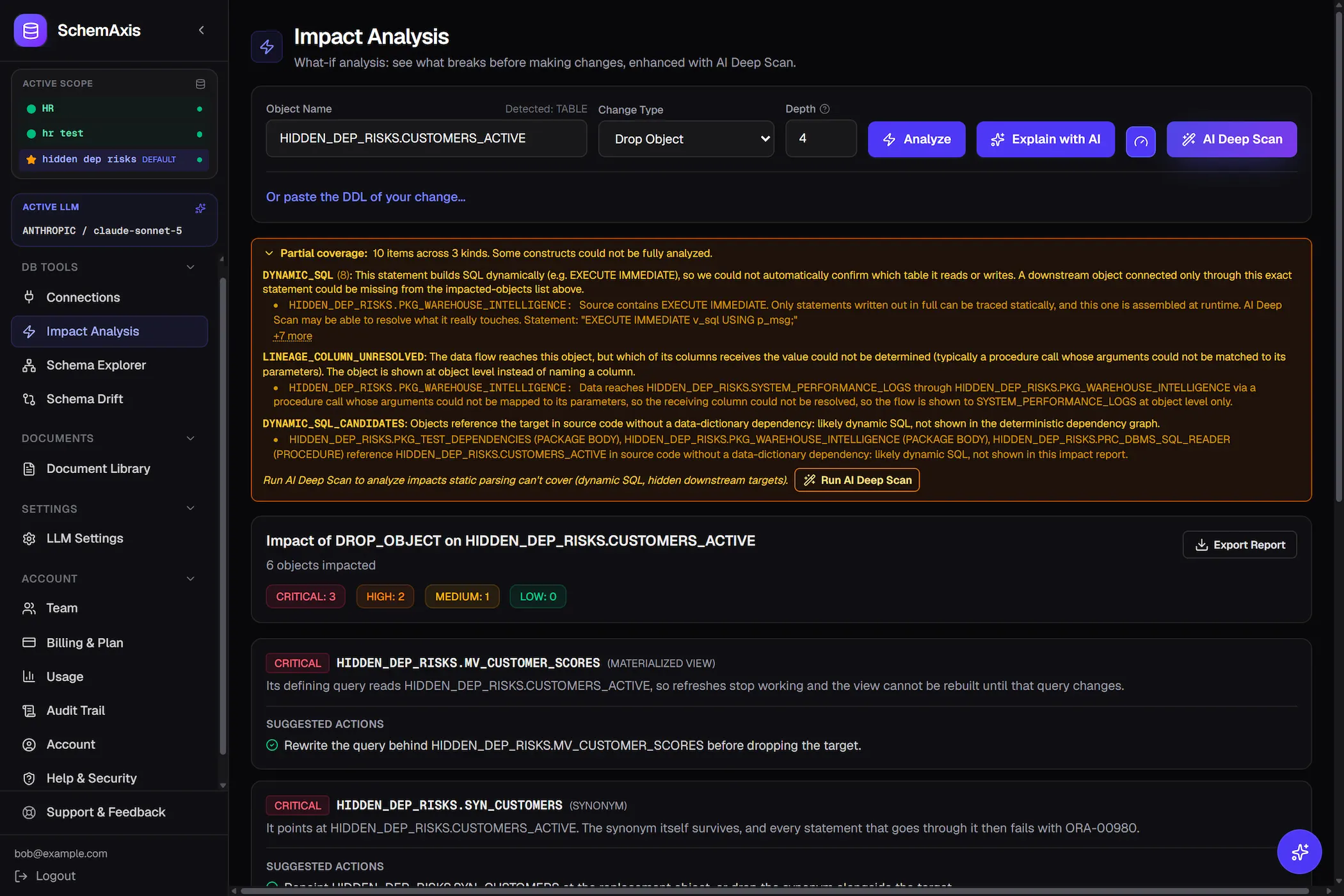Click the Active LLM sparkle icon
This screenshot has width=1344, height=896.
coord(200,208)
